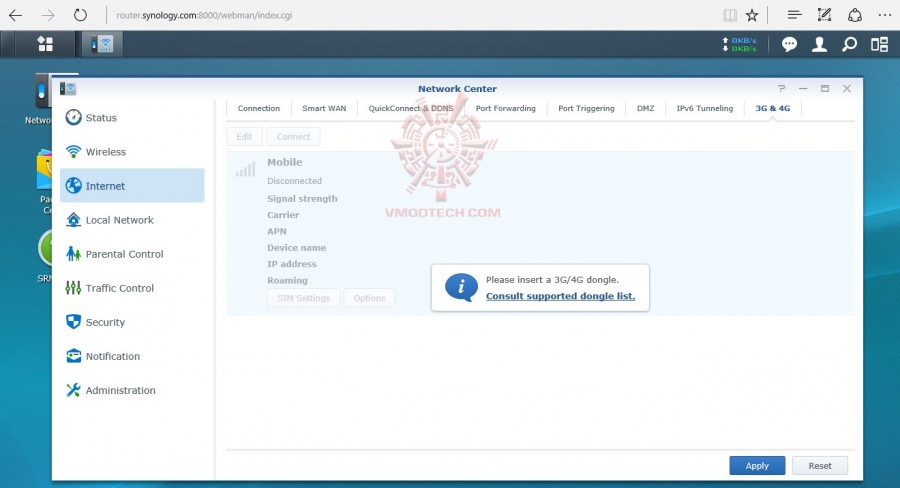
Task: Click the Traffic Control sliders icon
Action: (x=73, y=288)
